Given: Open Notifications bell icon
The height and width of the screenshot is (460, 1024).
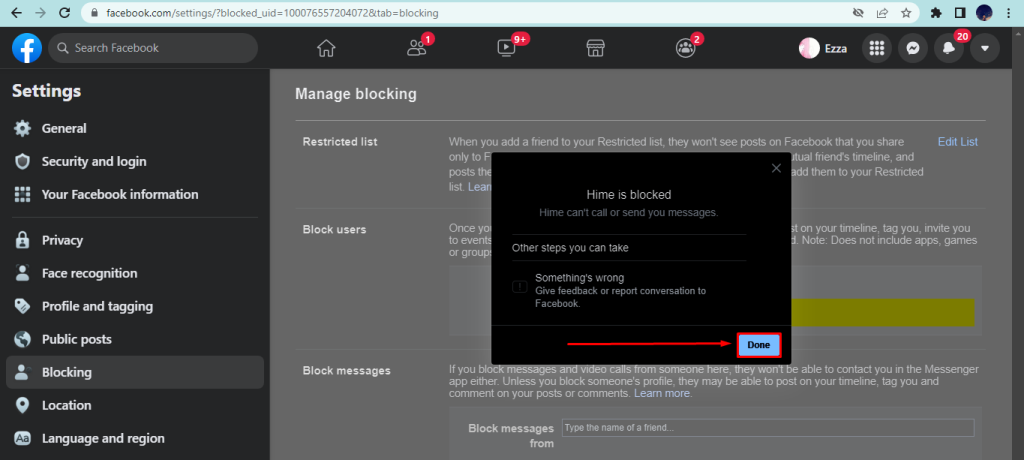Looking at the screenshot, I should 949,48.
